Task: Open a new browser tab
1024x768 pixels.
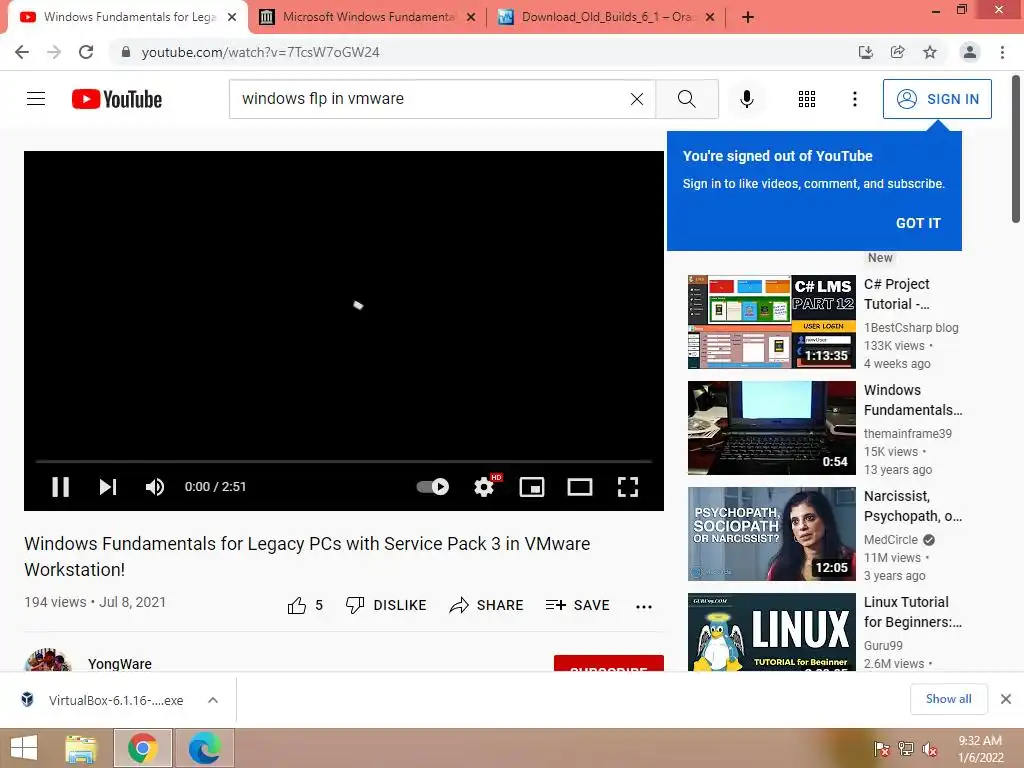Action: [748, 17]
